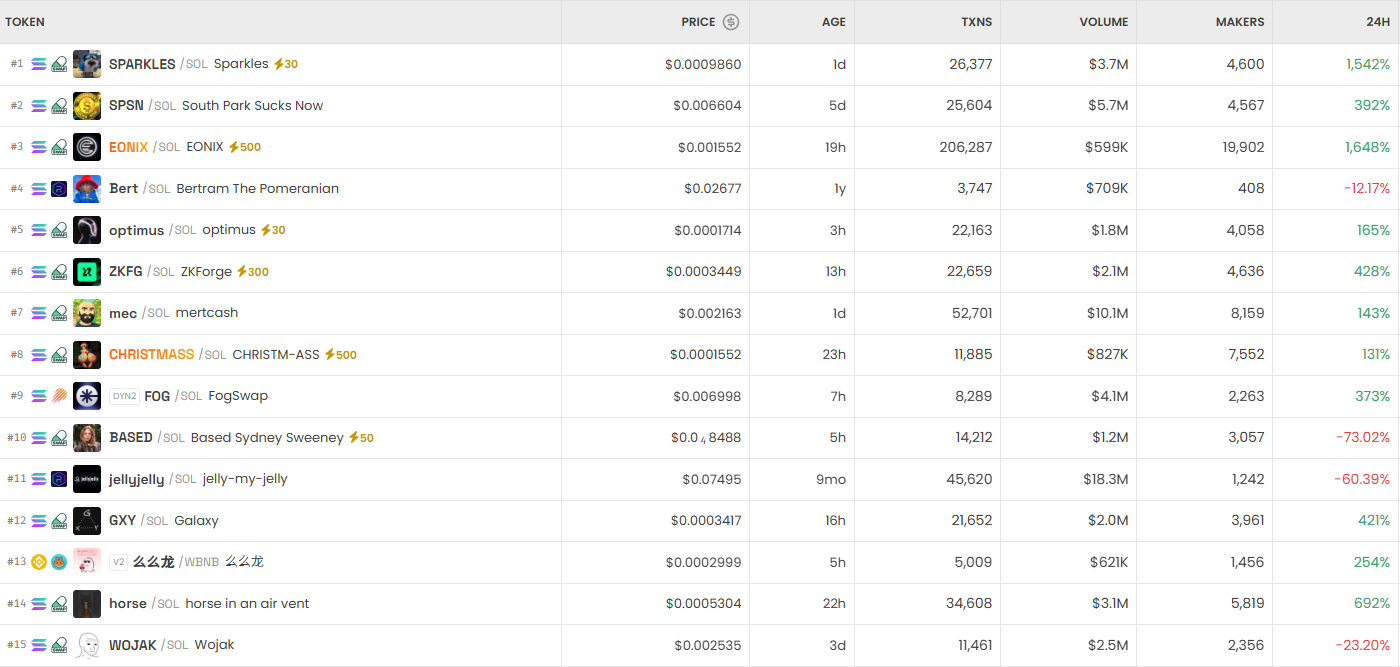The width and height of the screenshot is (1400, 667).
Task: Click the Raydium DEX icon in Bert row
Action: [59, 189]
